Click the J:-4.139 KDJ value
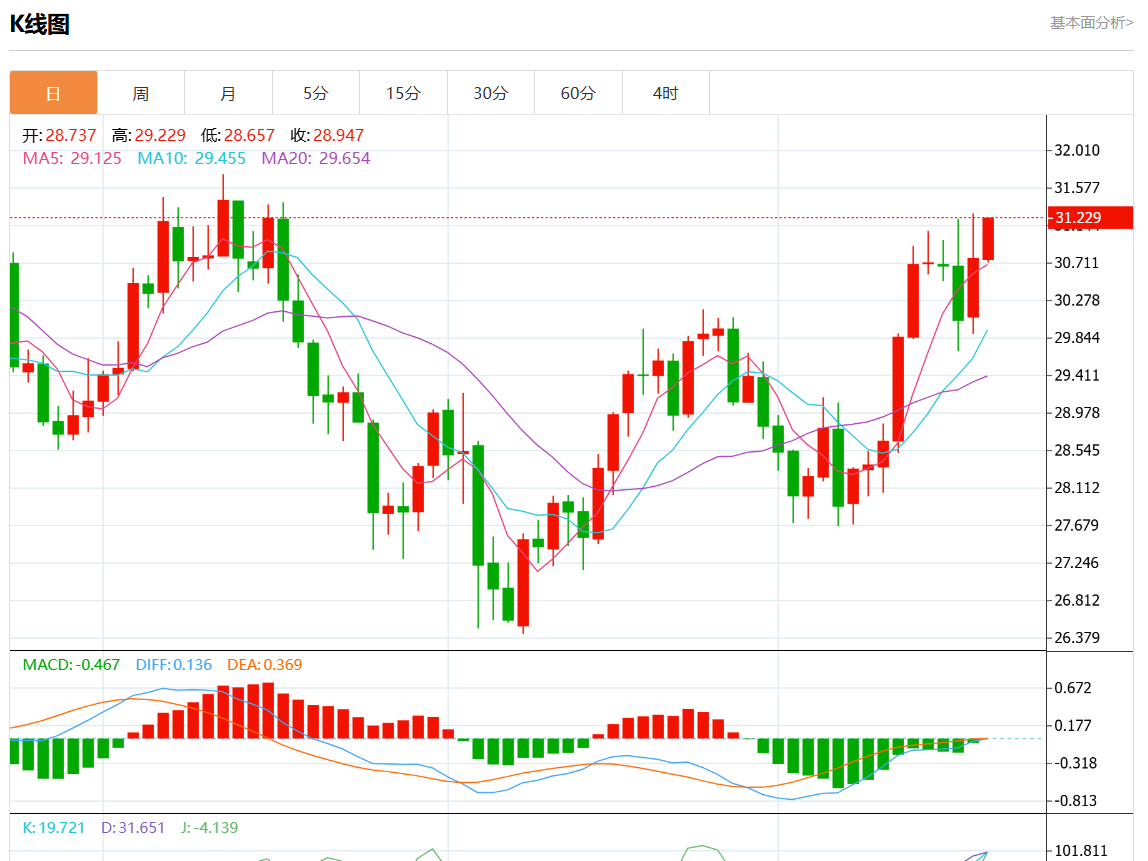This screenshot has height=861, width=1148. pos(209,827)
